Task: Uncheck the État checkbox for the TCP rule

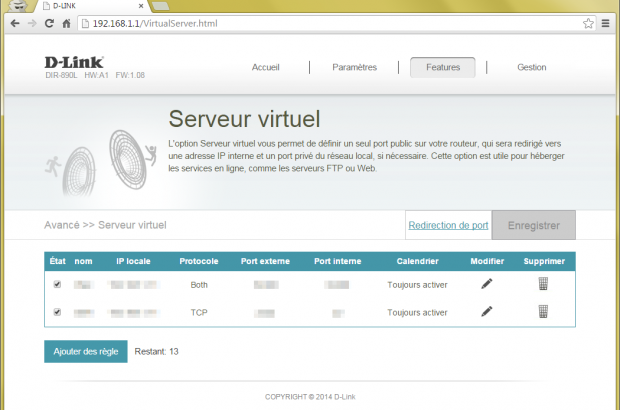Action: coord(57,312)
